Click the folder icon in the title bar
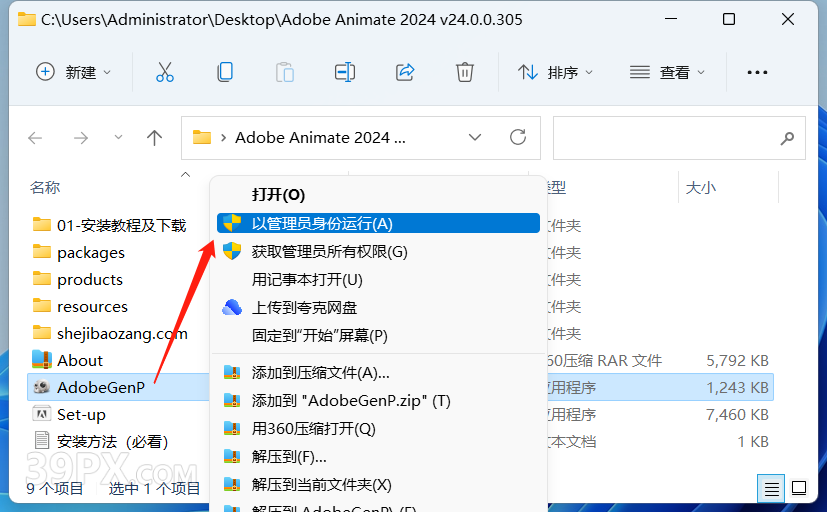The width and height of the screenshot is (827, 512). [x=26, y=20]
